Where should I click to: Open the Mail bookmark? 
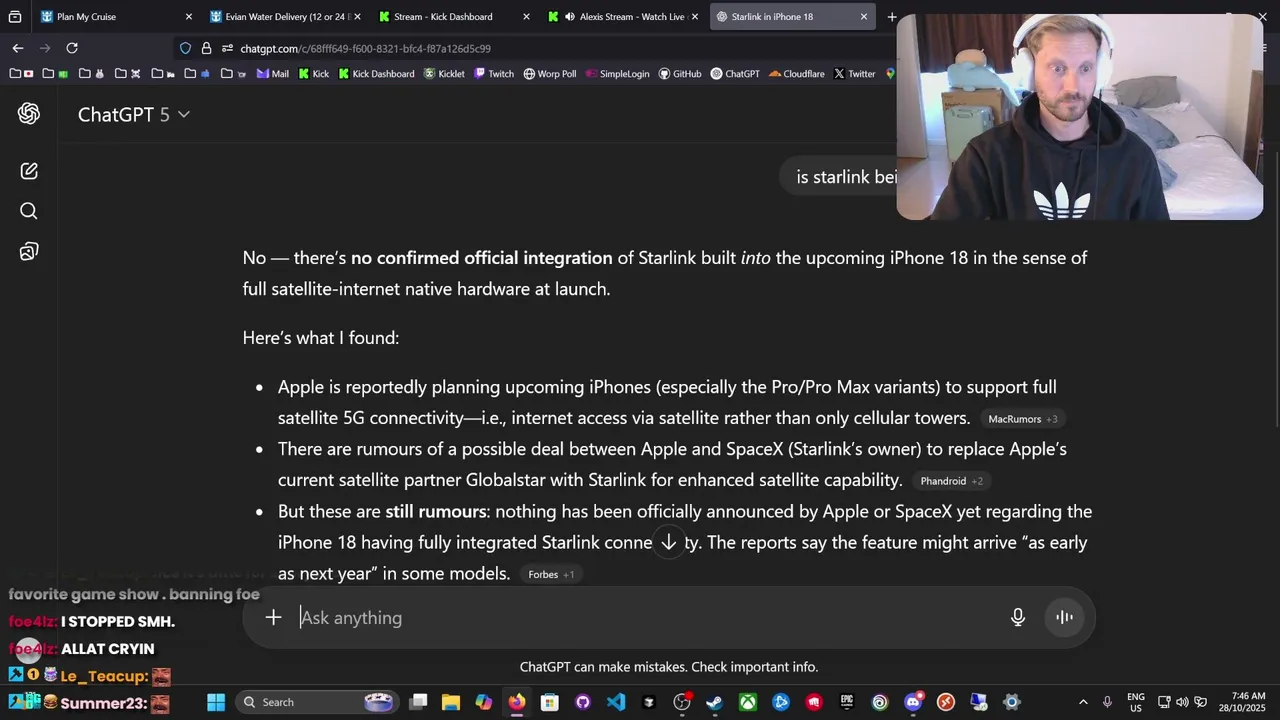[x=272, y=74]
